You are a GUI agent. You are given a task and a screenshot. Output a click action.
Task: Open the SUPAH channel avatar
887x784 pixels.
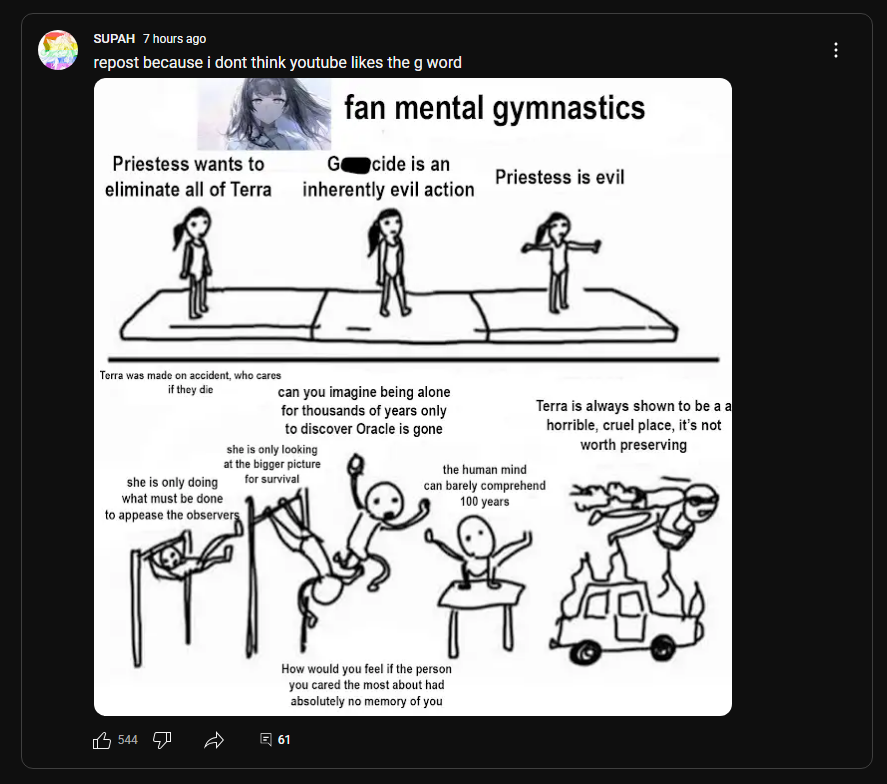coord(58,50)
